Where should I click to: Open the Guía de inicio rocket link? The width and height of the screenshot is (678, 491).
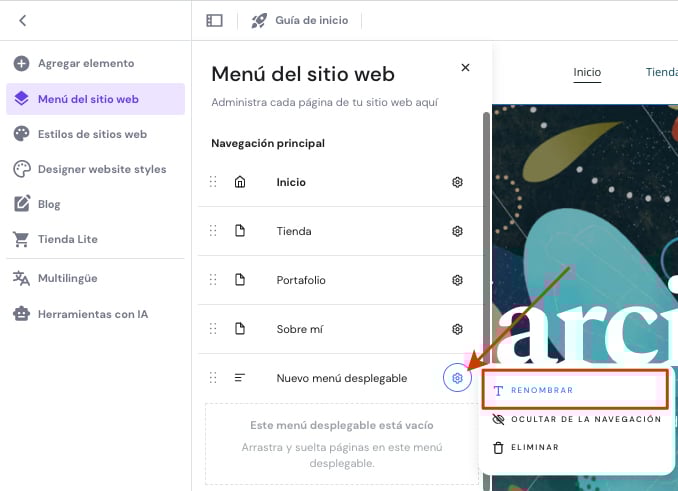pos(299,20)
